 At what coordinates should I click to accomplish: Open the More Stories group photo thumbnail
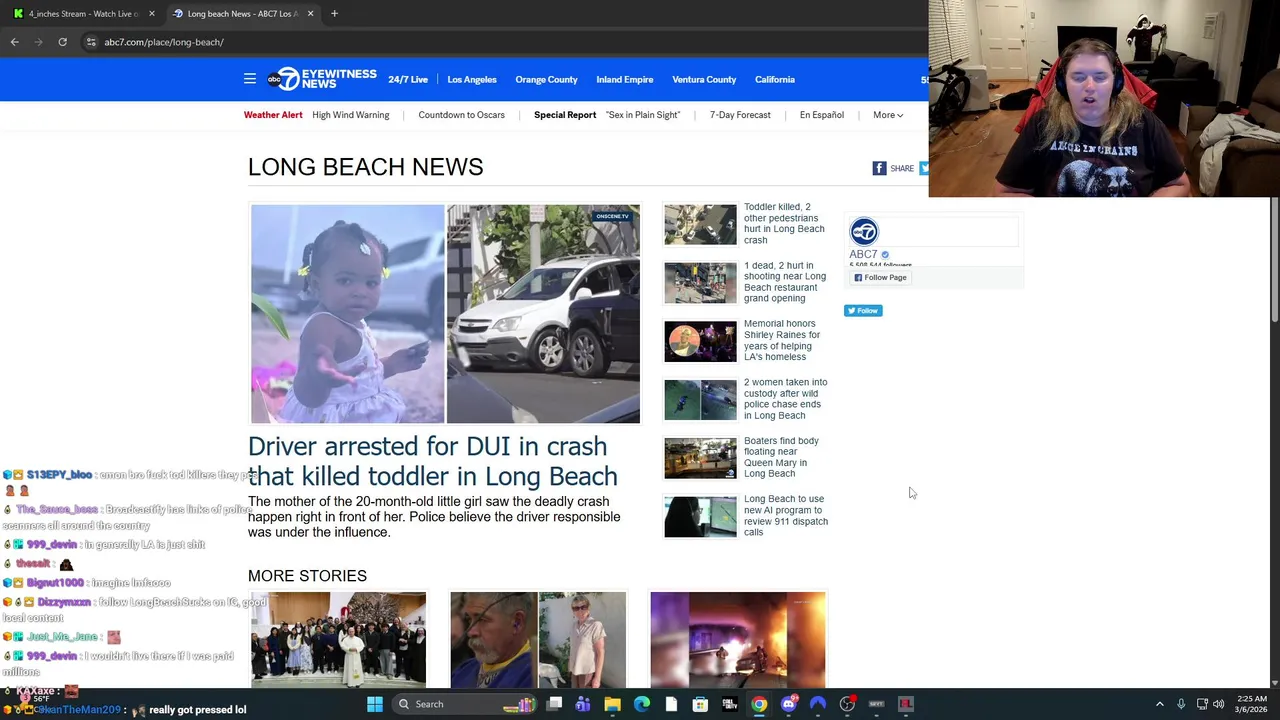click(x=338, y=639)
